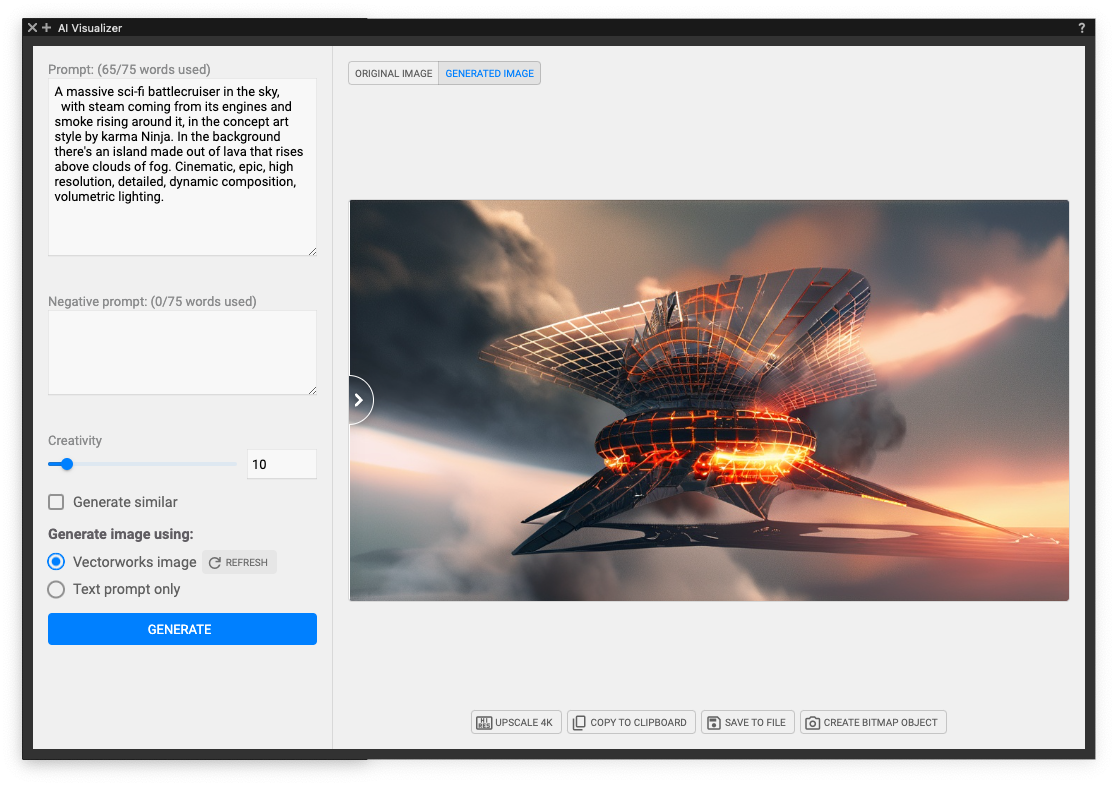The width and height of the screenshot is (1118, 786).
Task: Click the resize grip on the negative prompt box
Action: [x=312, y=389]
